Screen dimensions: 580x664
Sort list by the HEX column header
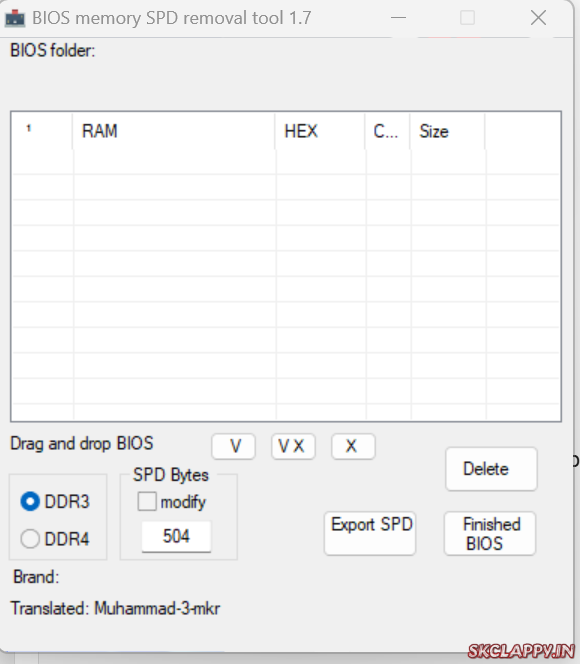tap(320, 131)
